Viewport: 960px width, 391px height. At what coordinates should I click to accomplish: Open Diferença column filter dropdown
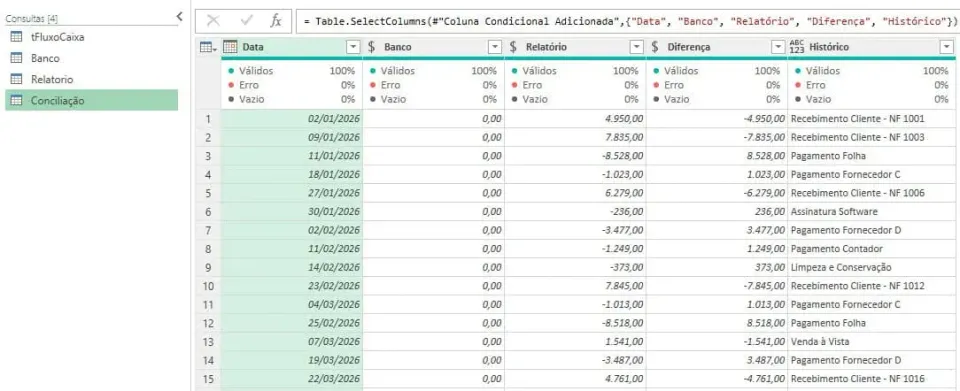[x=779, y=47]
